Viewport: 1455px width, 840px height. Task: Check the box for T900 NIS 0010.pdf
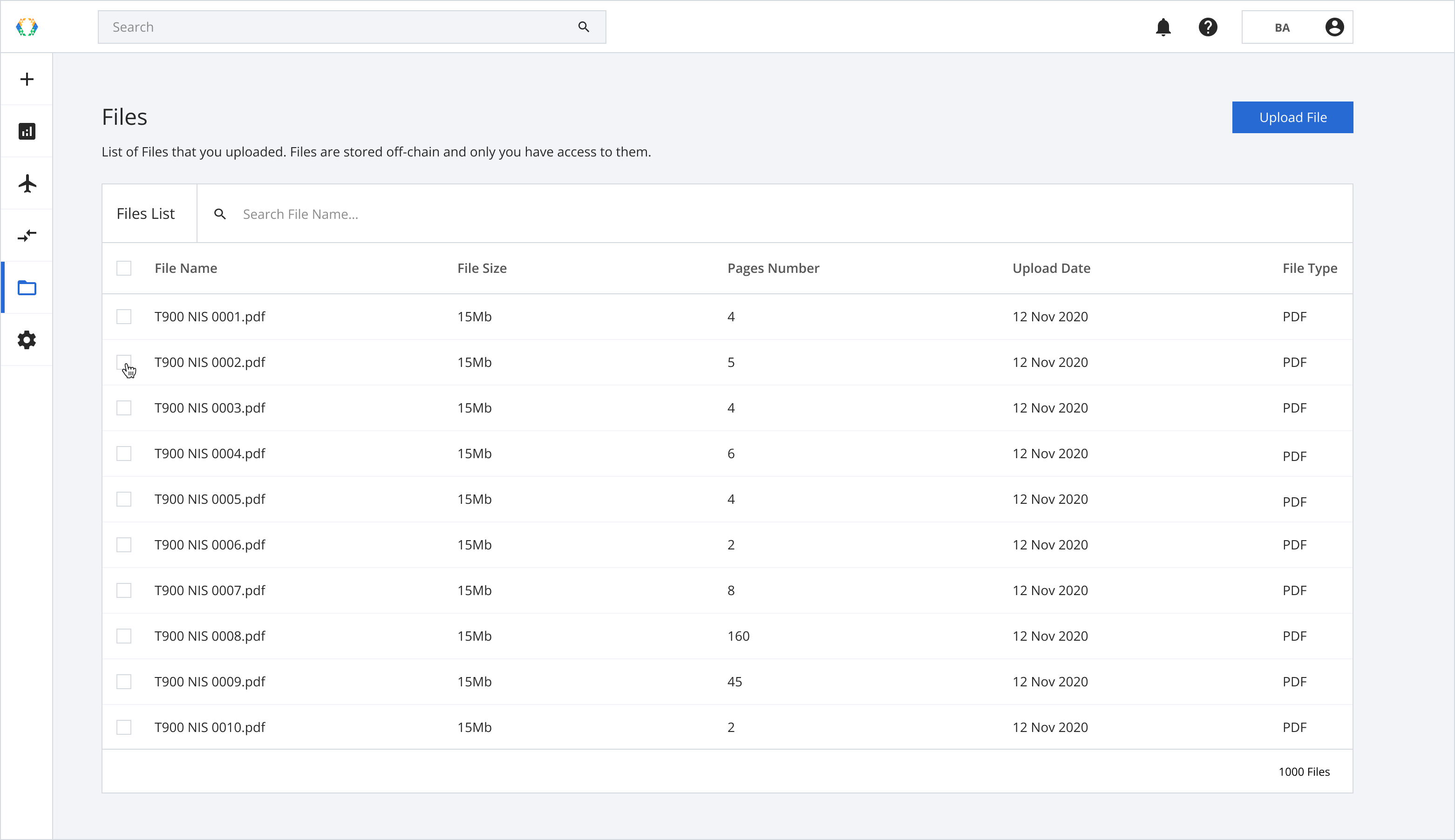tap(124, 727)
